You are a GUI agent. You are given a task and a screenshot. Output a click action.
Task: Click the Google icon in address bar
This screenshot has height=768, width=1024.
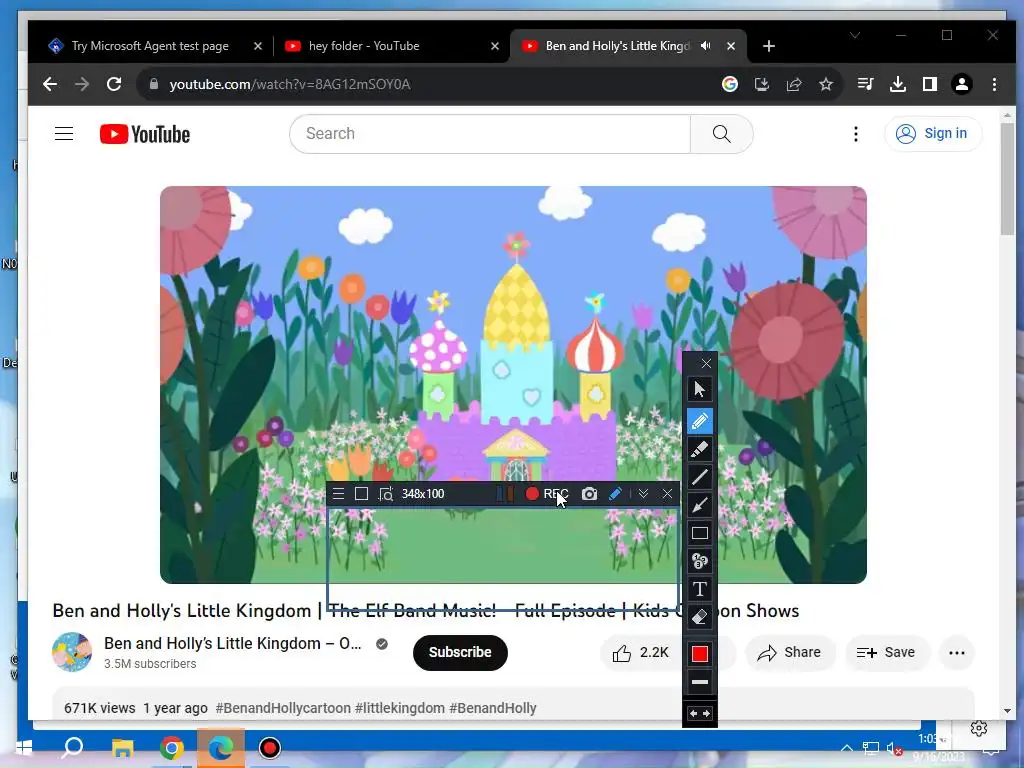tap(729, 84)
